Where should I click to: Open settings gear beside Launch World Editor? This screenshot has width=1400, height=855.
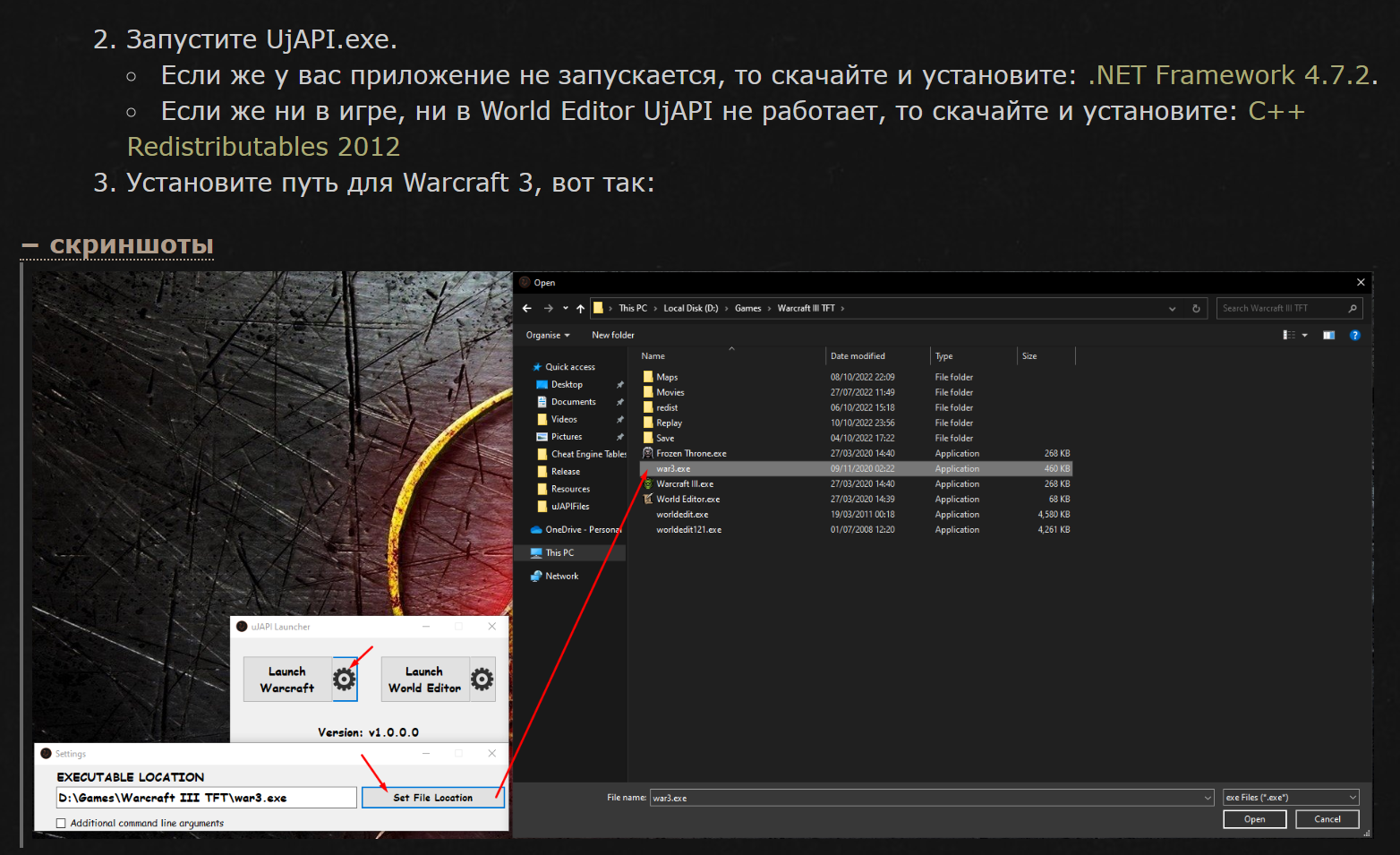(x=482, y=680)
